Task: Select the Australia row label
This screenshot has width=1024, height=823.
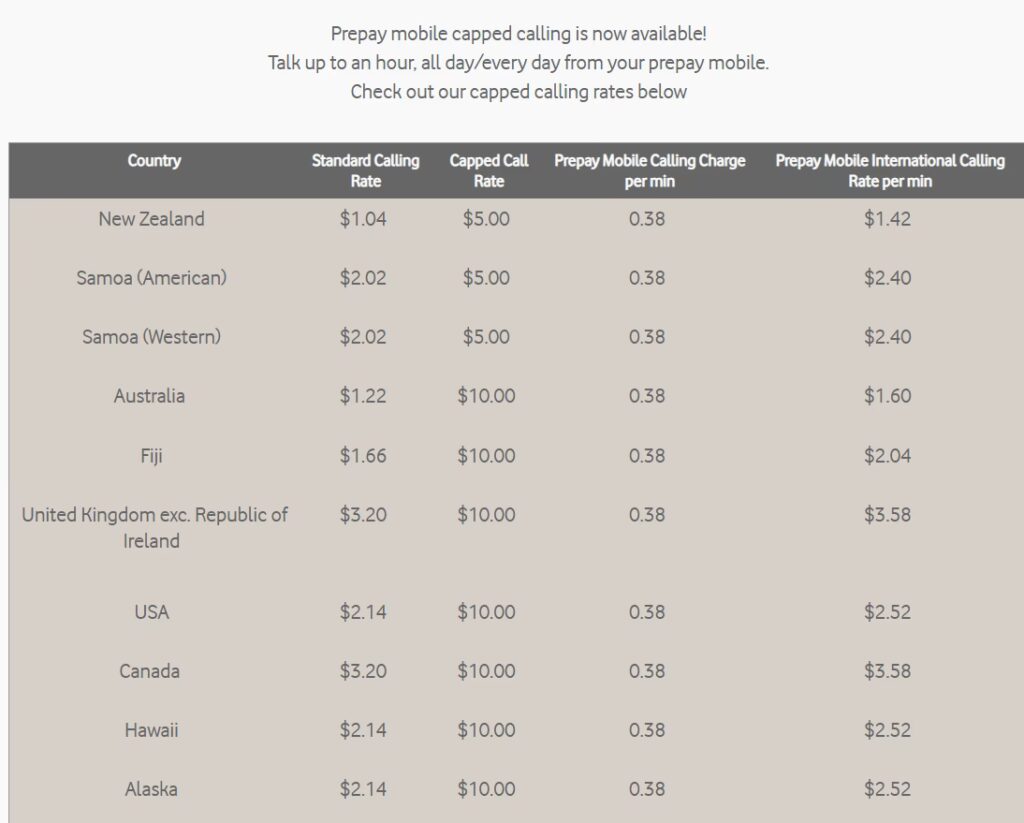Action: (x=149, y=396)
